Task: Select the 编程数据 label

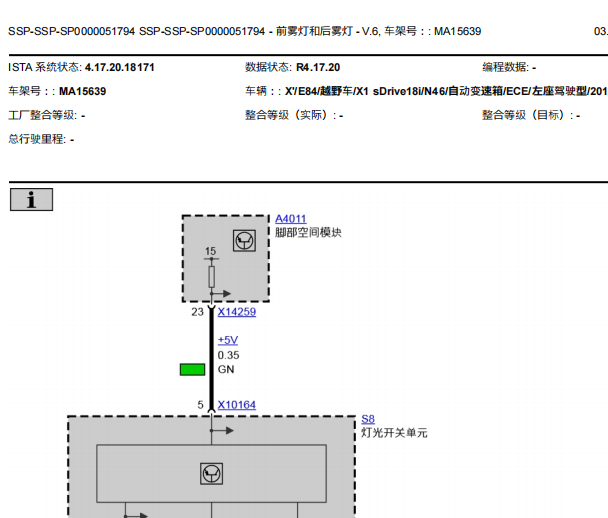Action: click(x=505, y=67)
